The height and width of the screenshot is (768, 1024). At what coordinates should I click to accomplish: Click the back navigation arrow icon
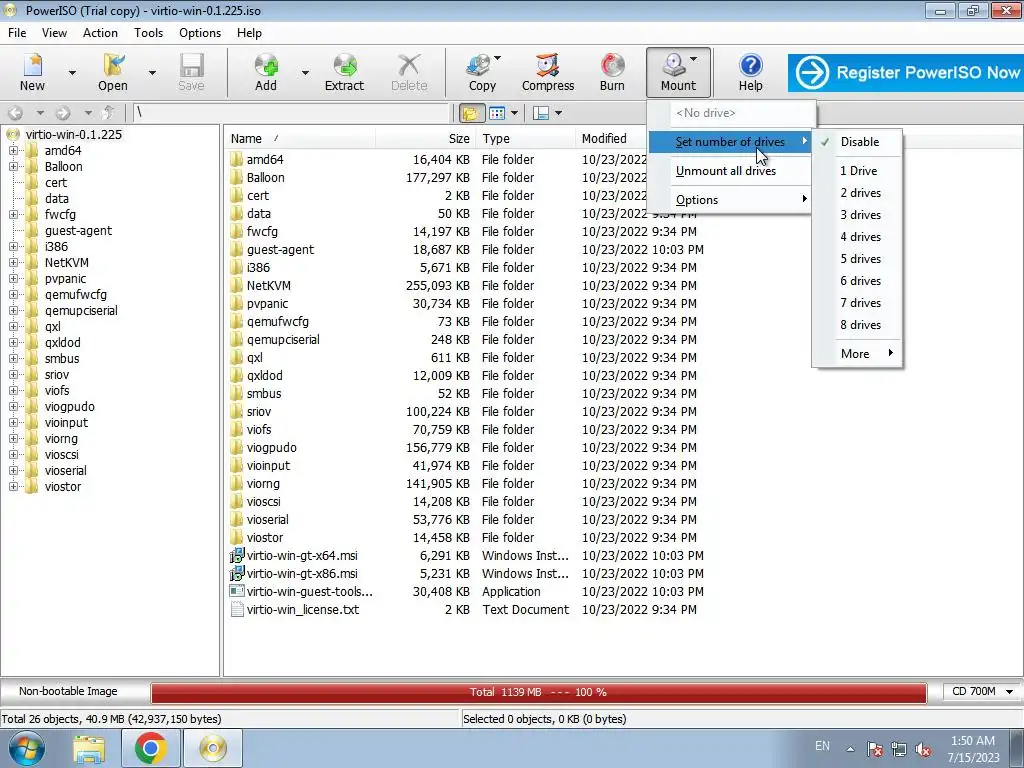tap(16, 113)
